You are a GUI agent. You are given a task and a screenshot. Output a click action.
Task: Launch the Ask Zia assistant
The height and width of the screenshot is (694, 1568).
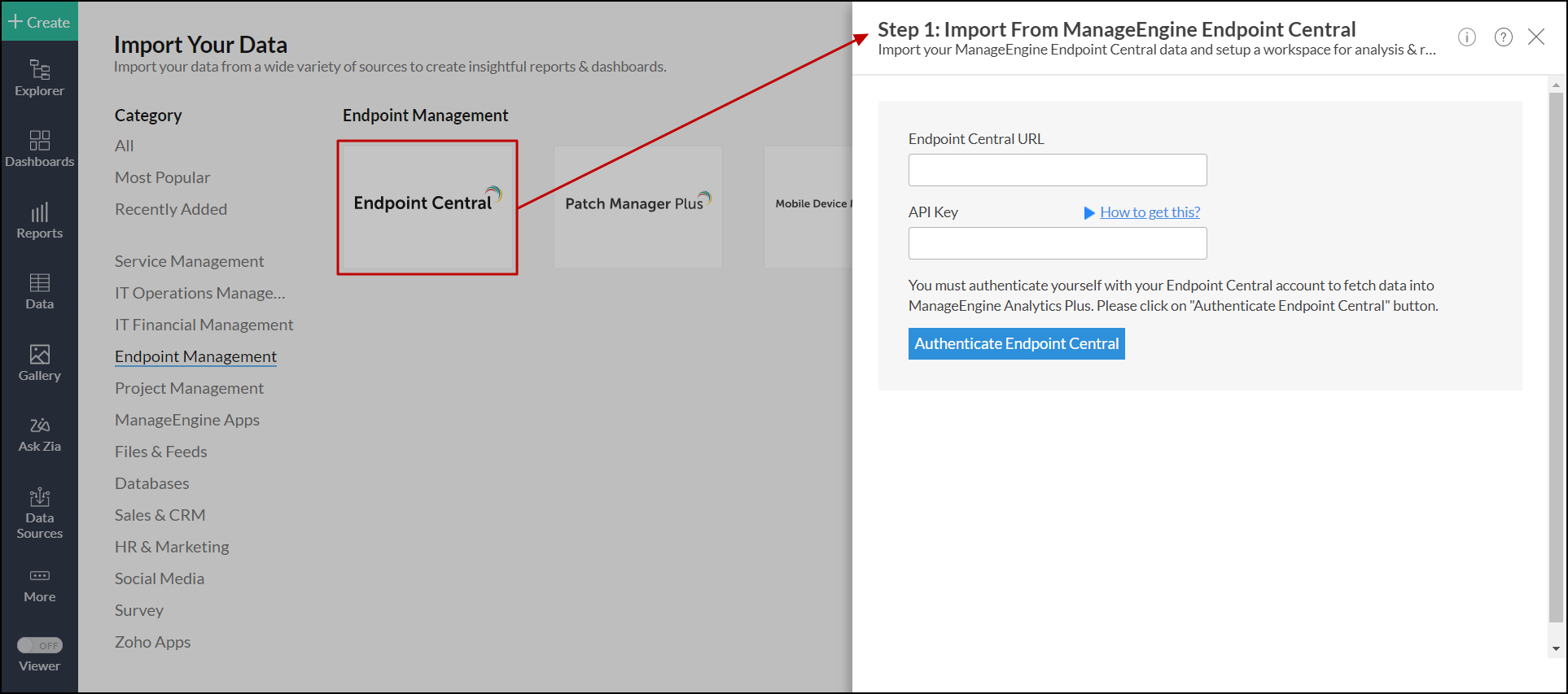pyautogui.click(x=39, y=434)
